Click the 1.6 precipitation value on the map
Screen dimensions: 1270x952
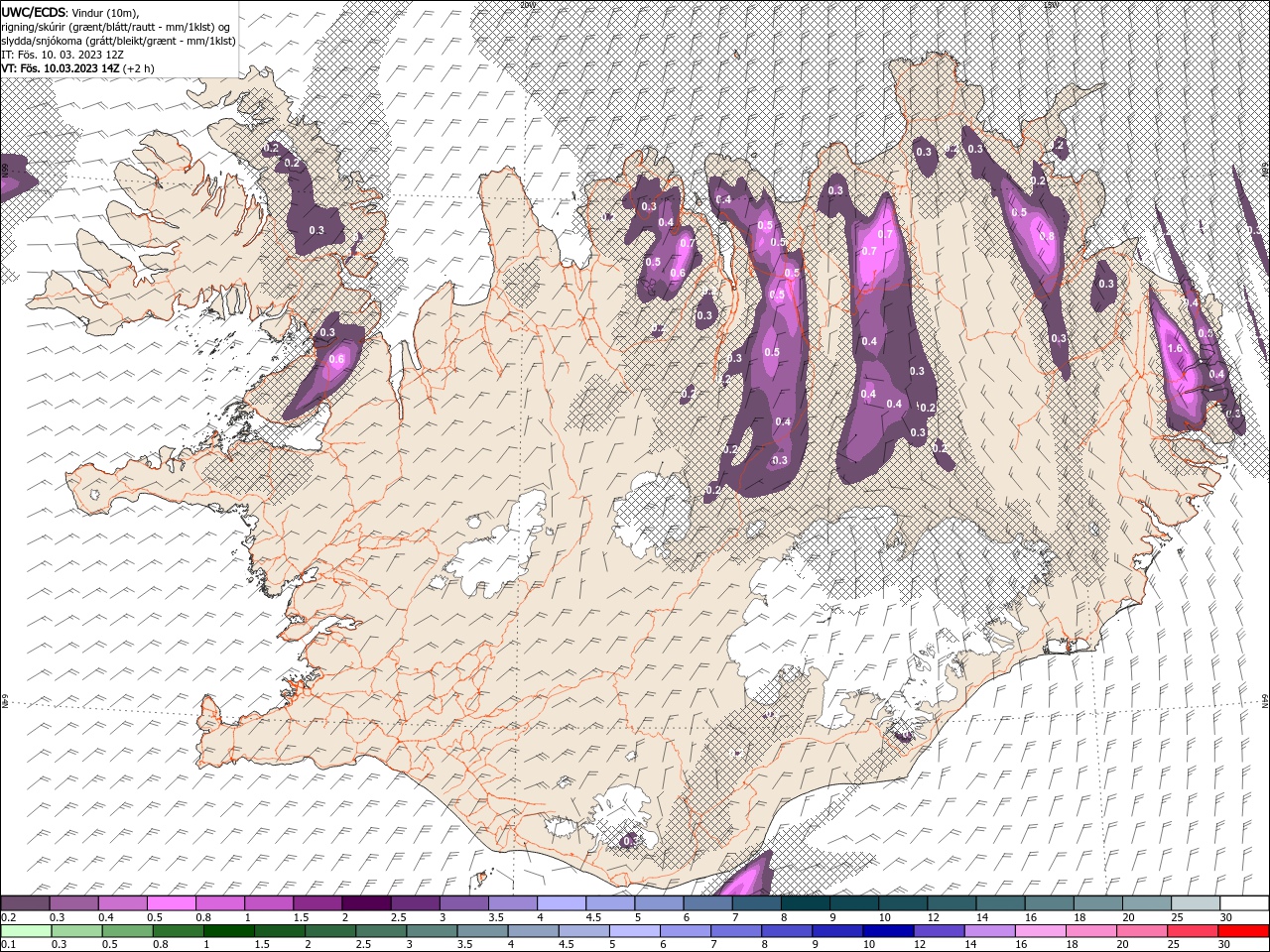click(x=1176, y=349)
